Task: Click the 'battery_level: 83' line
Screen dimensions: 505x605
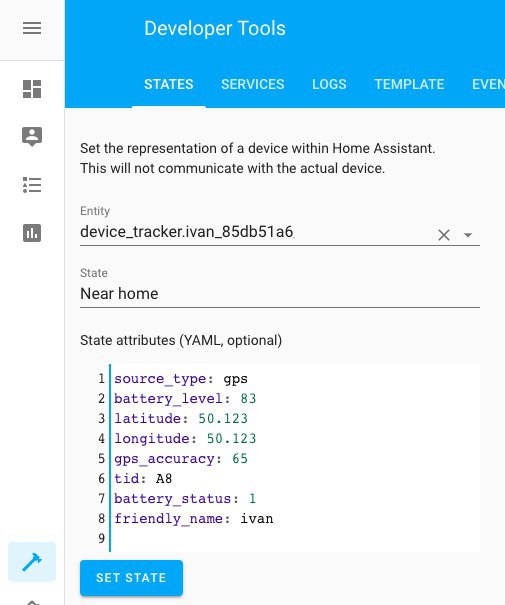Action: coord(185,399)
